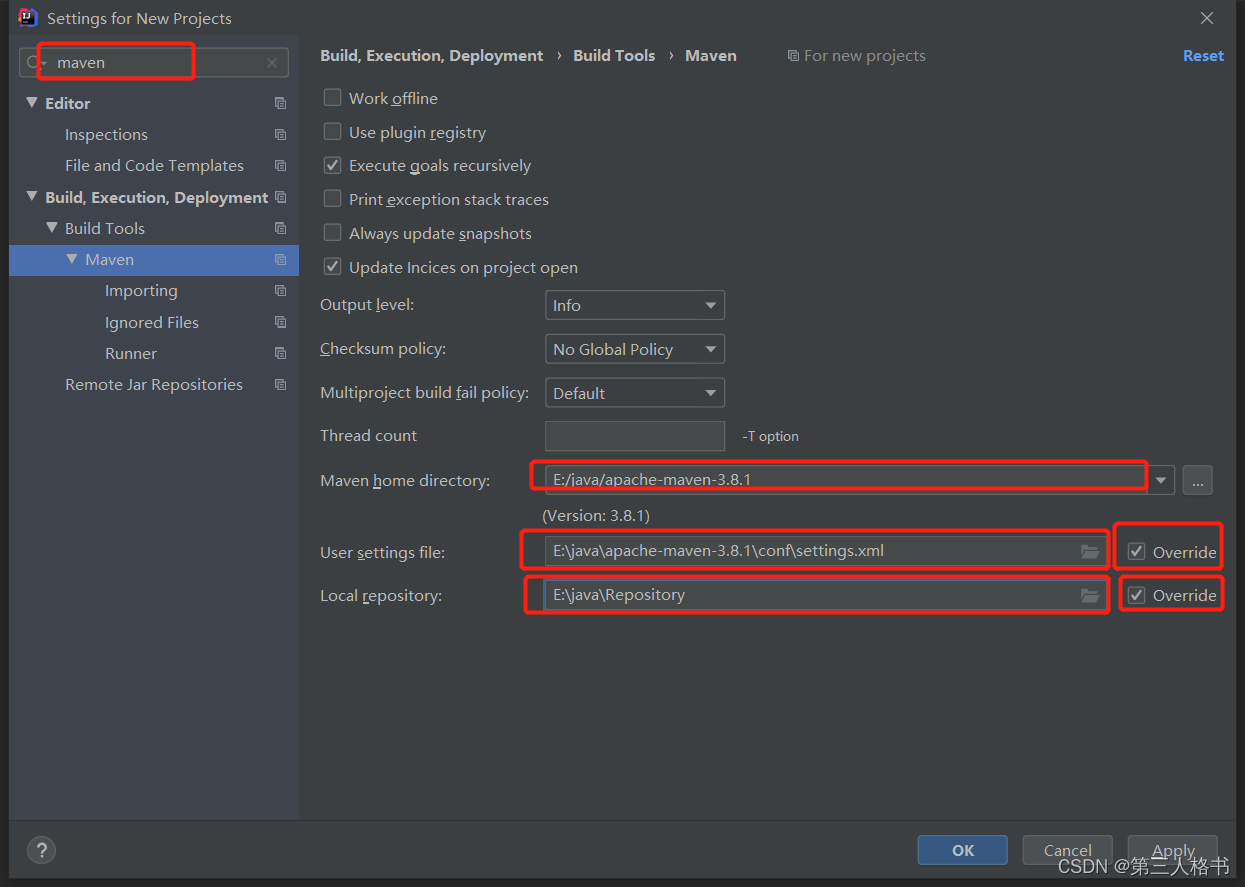
Task: Collapse the Maven tree node arrow
Action: coord(72,259)
